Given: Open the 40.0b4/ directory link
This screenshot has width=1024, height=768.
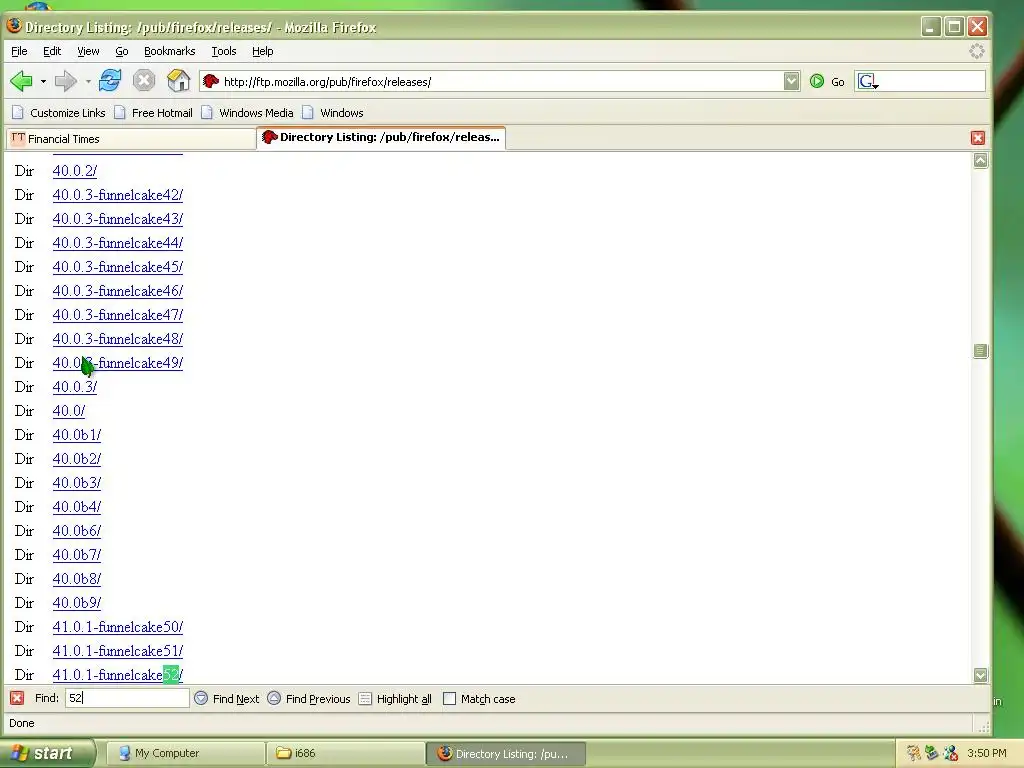Looking at the screenshot, I should pos(76,507).
